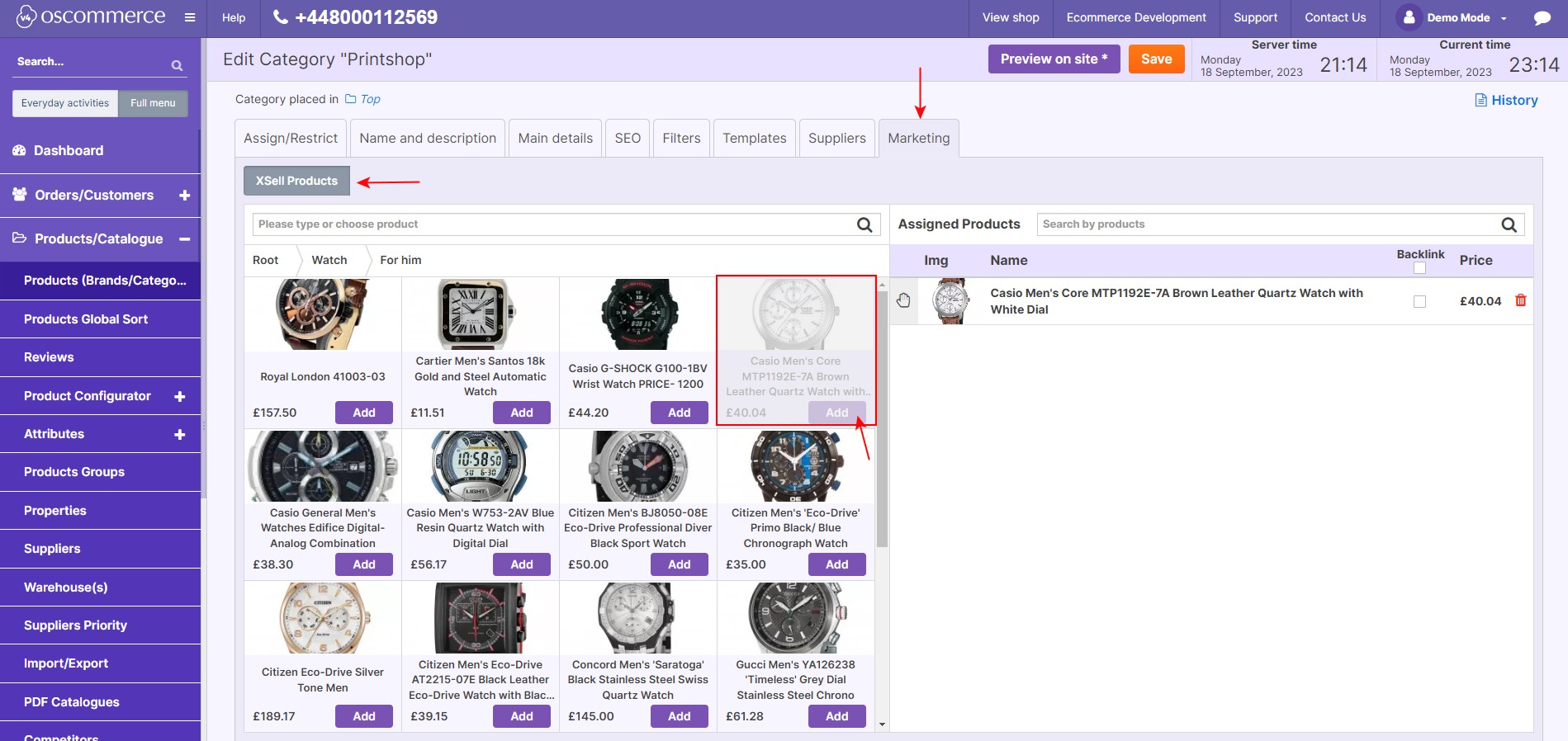Open Reviews in the sidebar

click(x=49, y=357)
